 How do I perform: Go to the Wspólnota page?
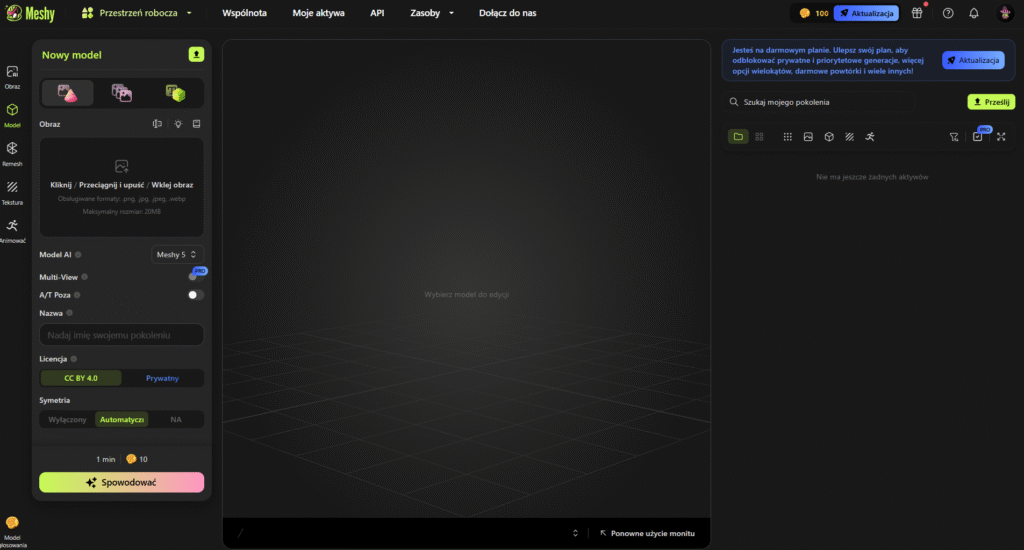coord(244,13)
